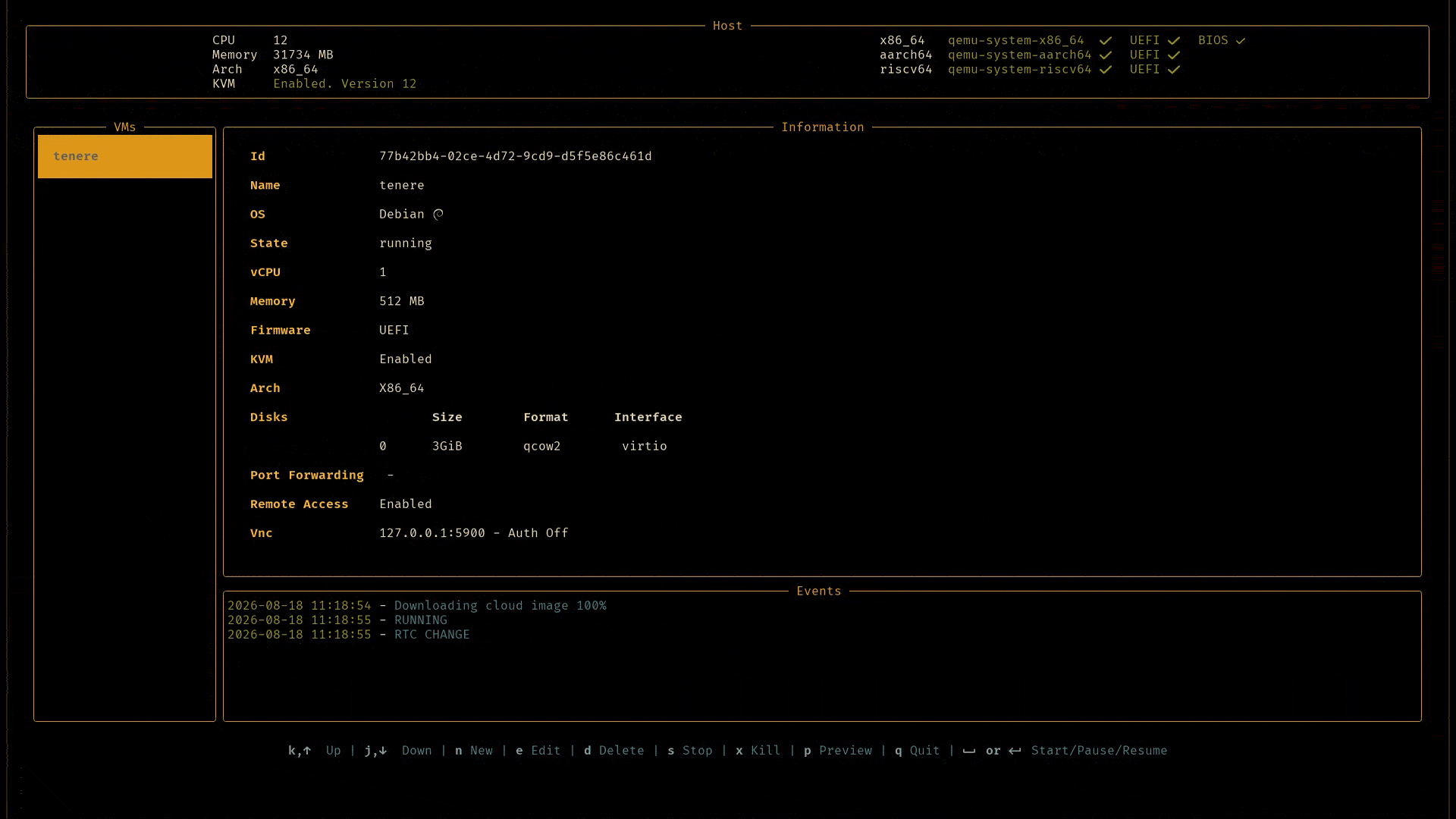Click the checkmark after qemu-system-x86_64

(x=1106, y=41)
